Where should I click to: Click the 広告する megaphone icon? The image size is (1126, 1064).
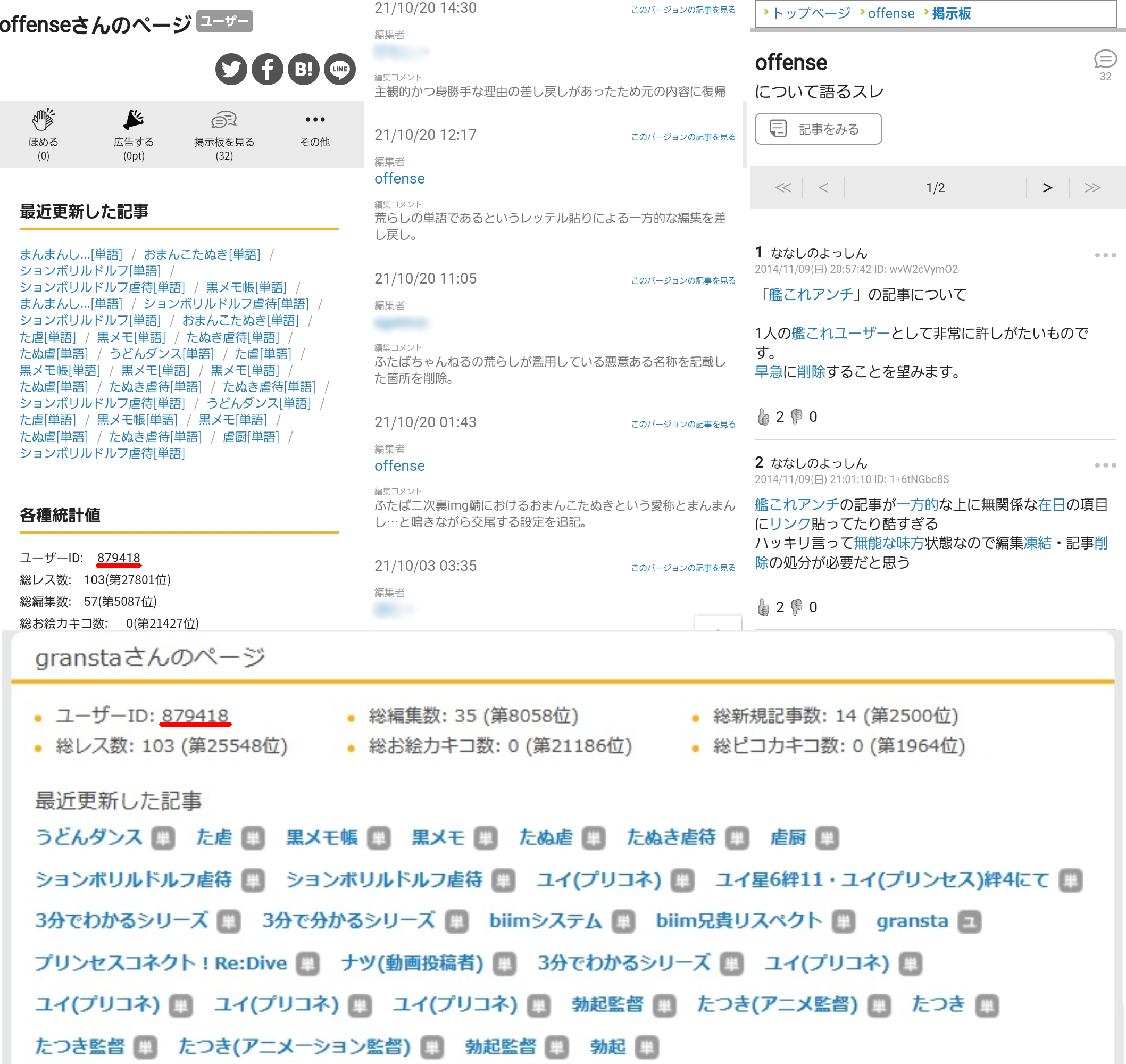coord(134,120)
